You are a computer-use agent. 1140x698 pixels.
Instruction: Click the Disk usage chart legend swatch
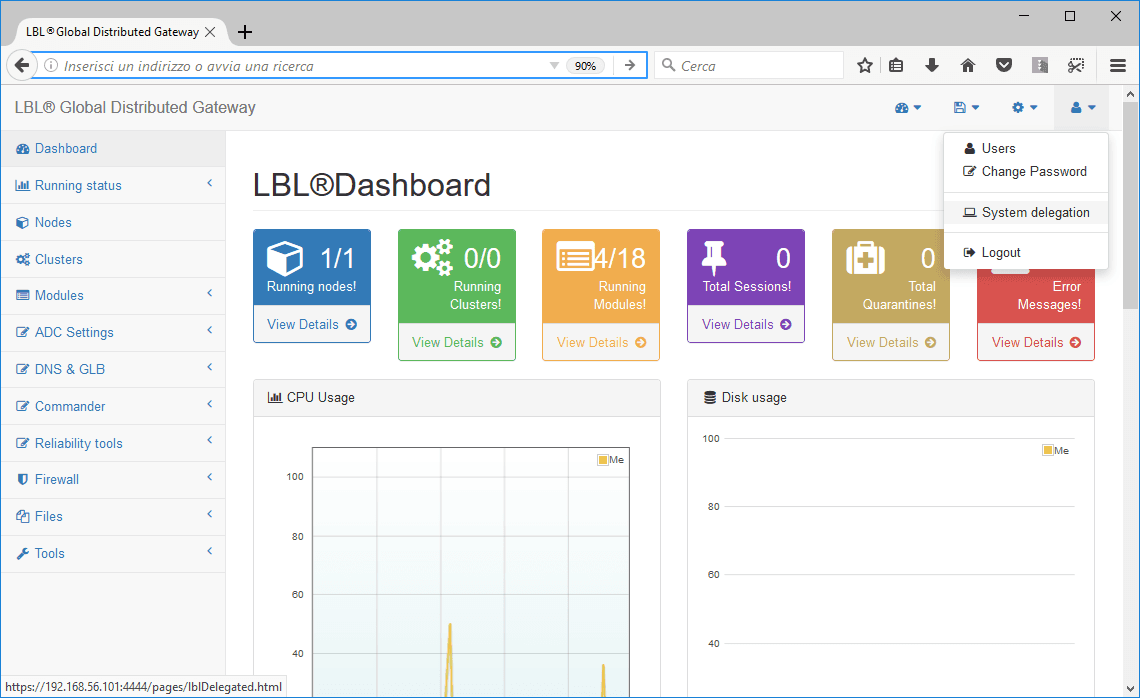1048,450
